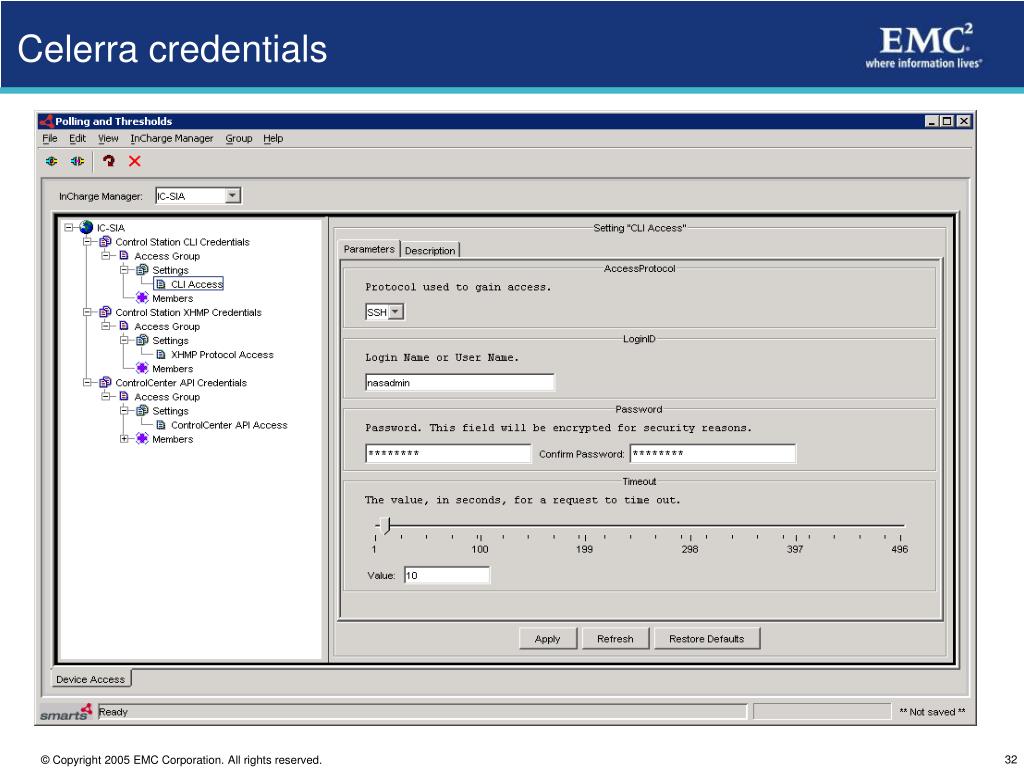Open the Help menu
1024x768 pixels.
tap(273, 138)
